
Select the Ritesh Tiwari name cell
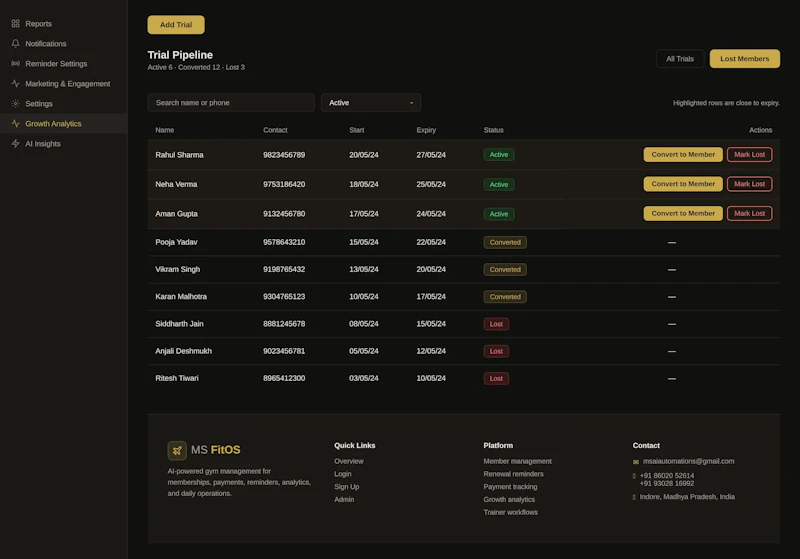pyautogui.click(x=177, y=378)
